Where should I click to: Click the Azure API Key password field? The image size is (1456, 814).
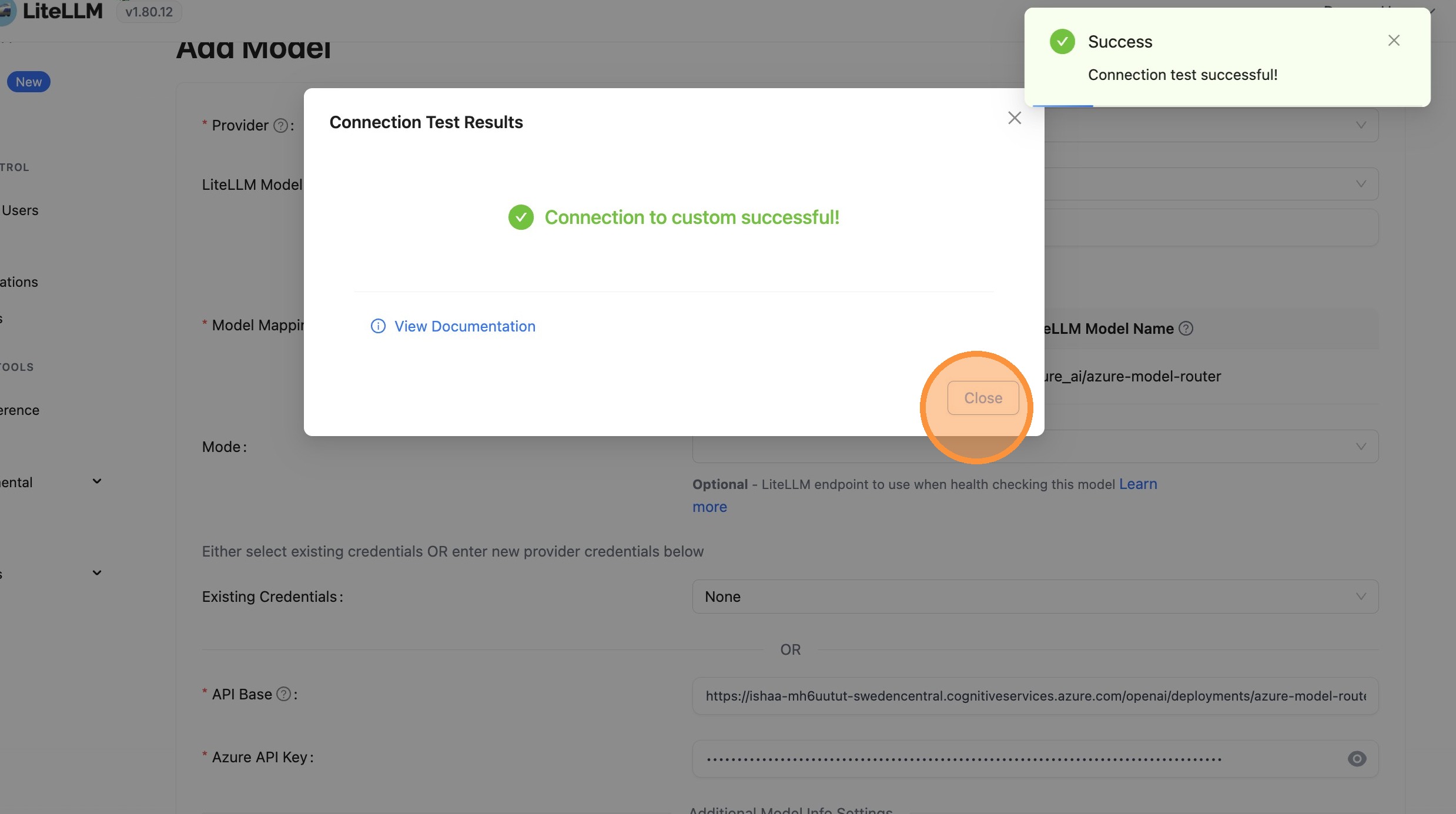1023,759
